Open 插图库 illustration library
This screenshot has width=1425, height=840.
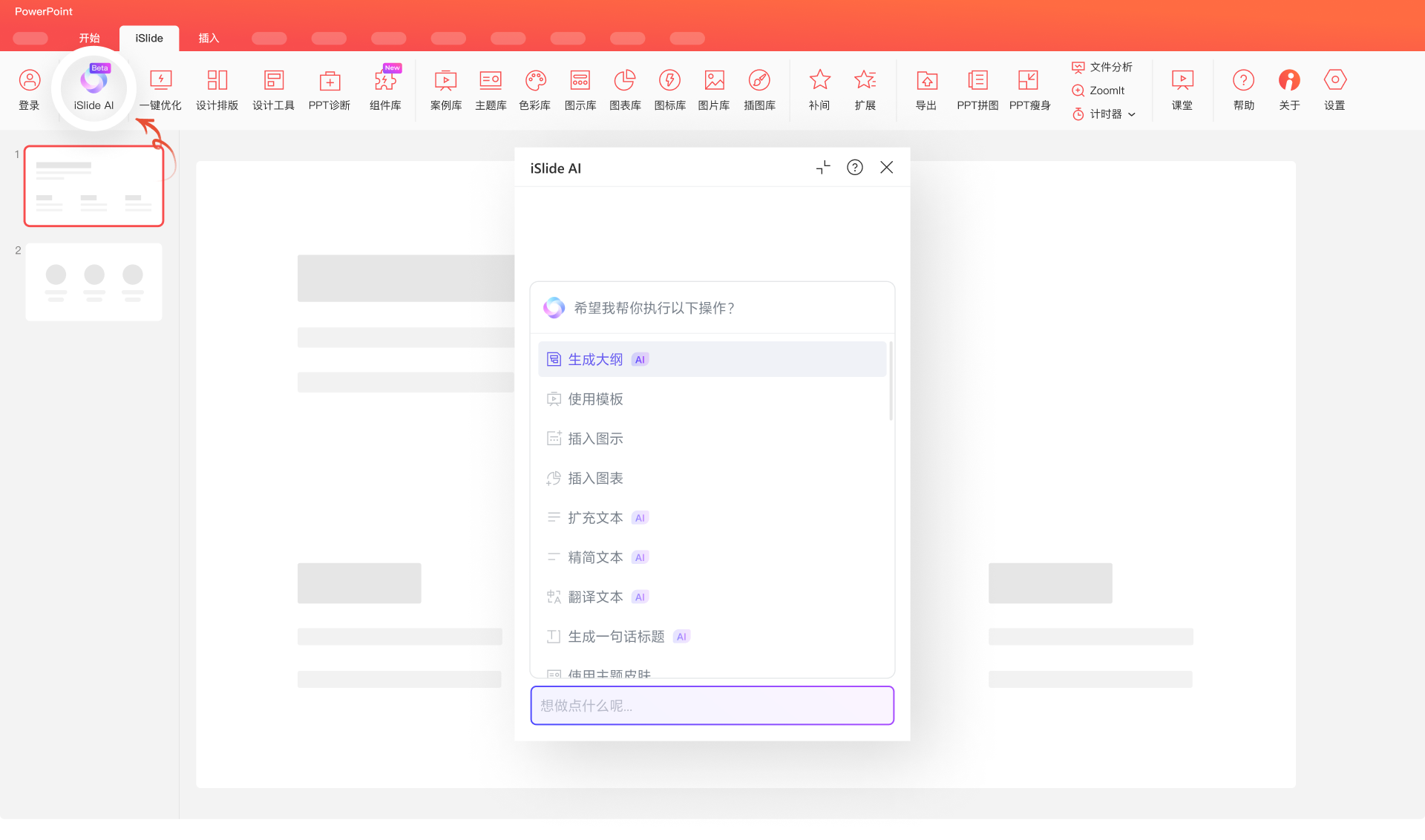click(759, 89)
